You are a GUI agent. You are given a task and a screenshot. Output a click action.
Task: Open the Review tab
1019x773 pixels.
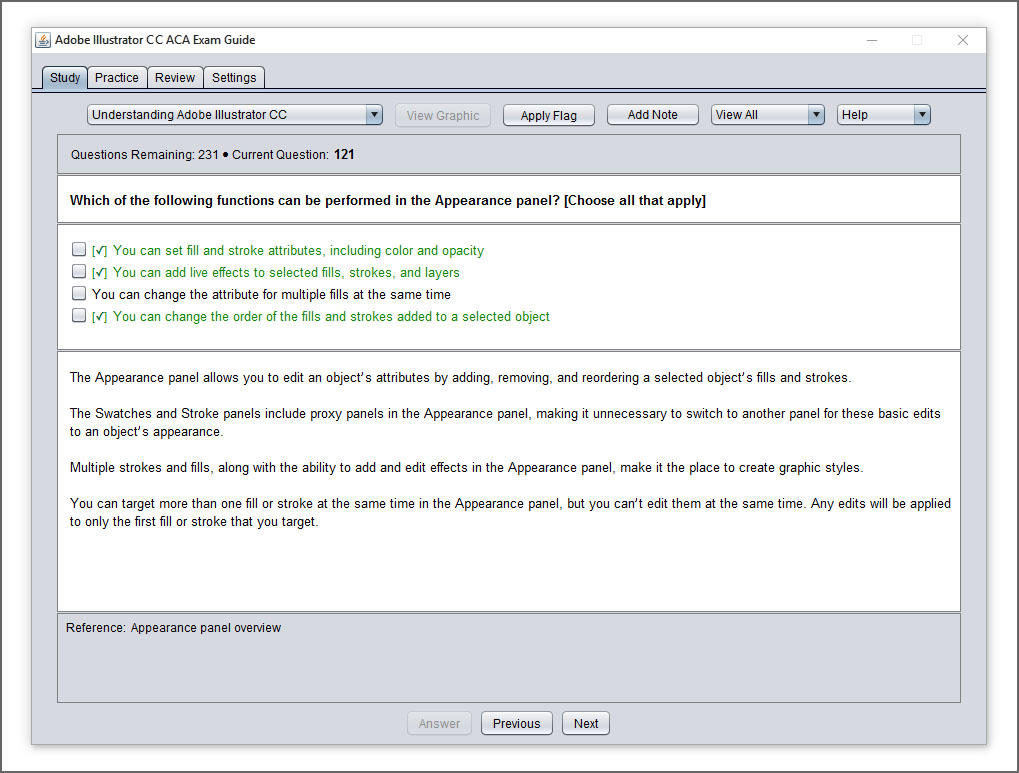(175, 77)
